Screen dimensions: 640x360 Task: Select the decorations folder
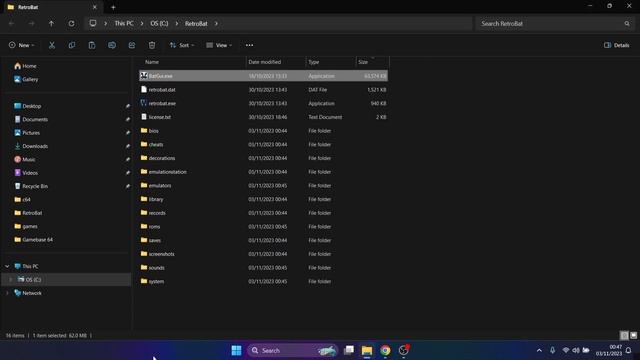click(x=263, y=158)
